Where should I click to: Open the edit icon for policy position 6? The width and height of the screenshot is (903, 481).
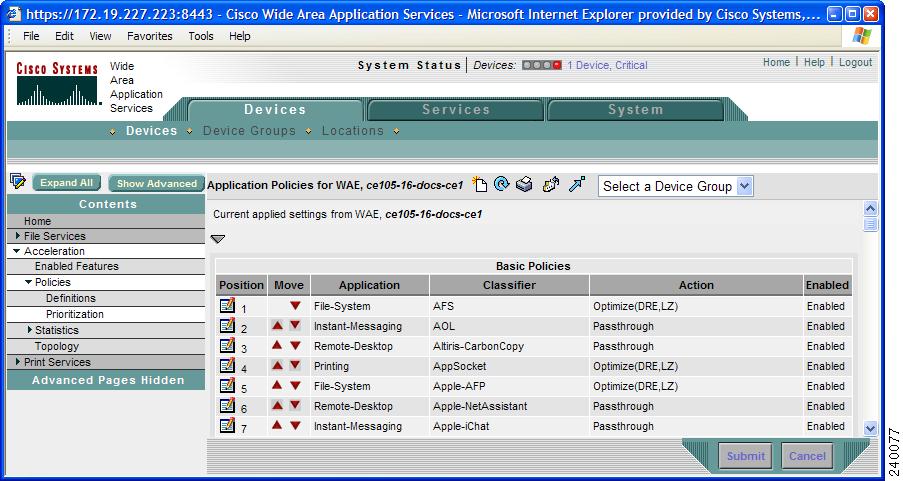(x=227, y=406)
